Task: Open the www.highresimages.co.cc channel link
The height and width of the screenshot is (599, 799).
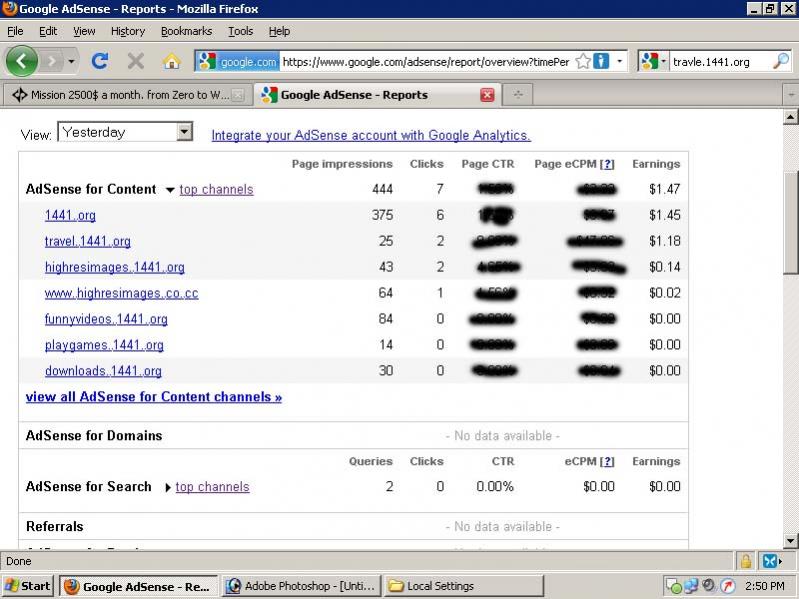Action: click(121, 293)
